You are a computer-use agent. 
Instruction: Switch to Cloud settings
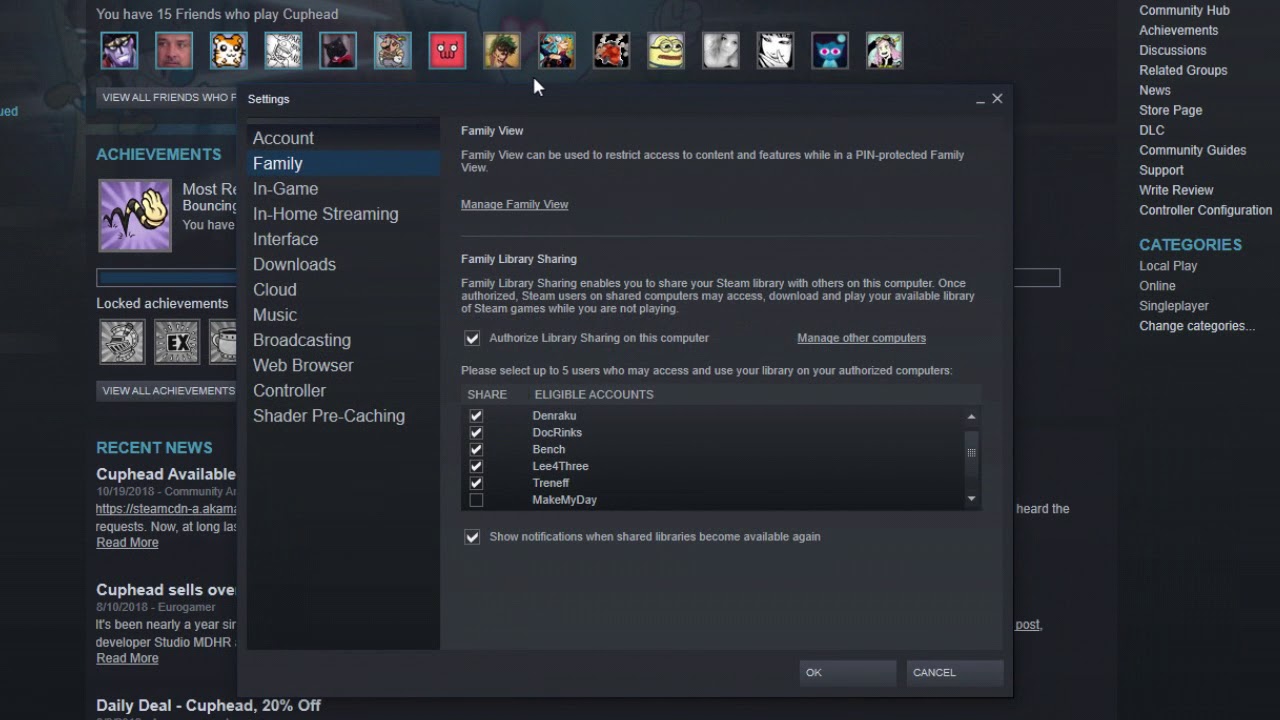pyautogui.click(x=343, y=289)
